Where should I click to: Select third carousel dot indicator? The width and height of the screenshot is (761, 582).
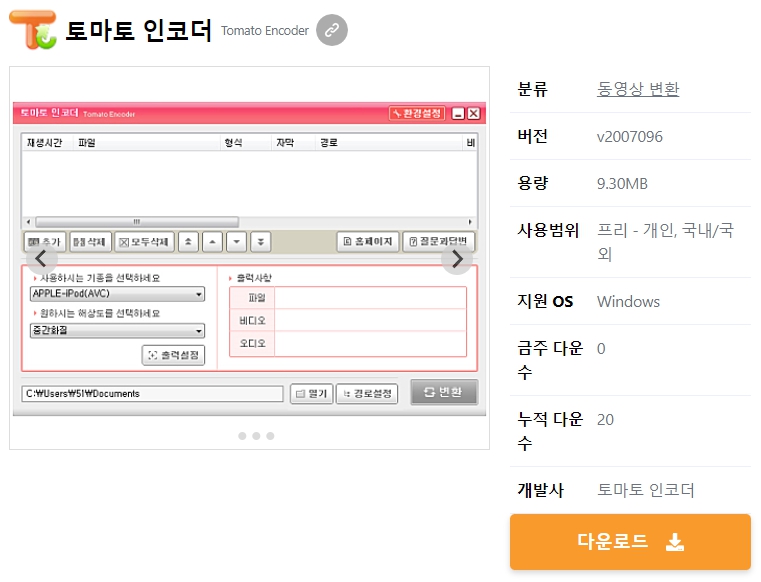(x=270, y=436)
